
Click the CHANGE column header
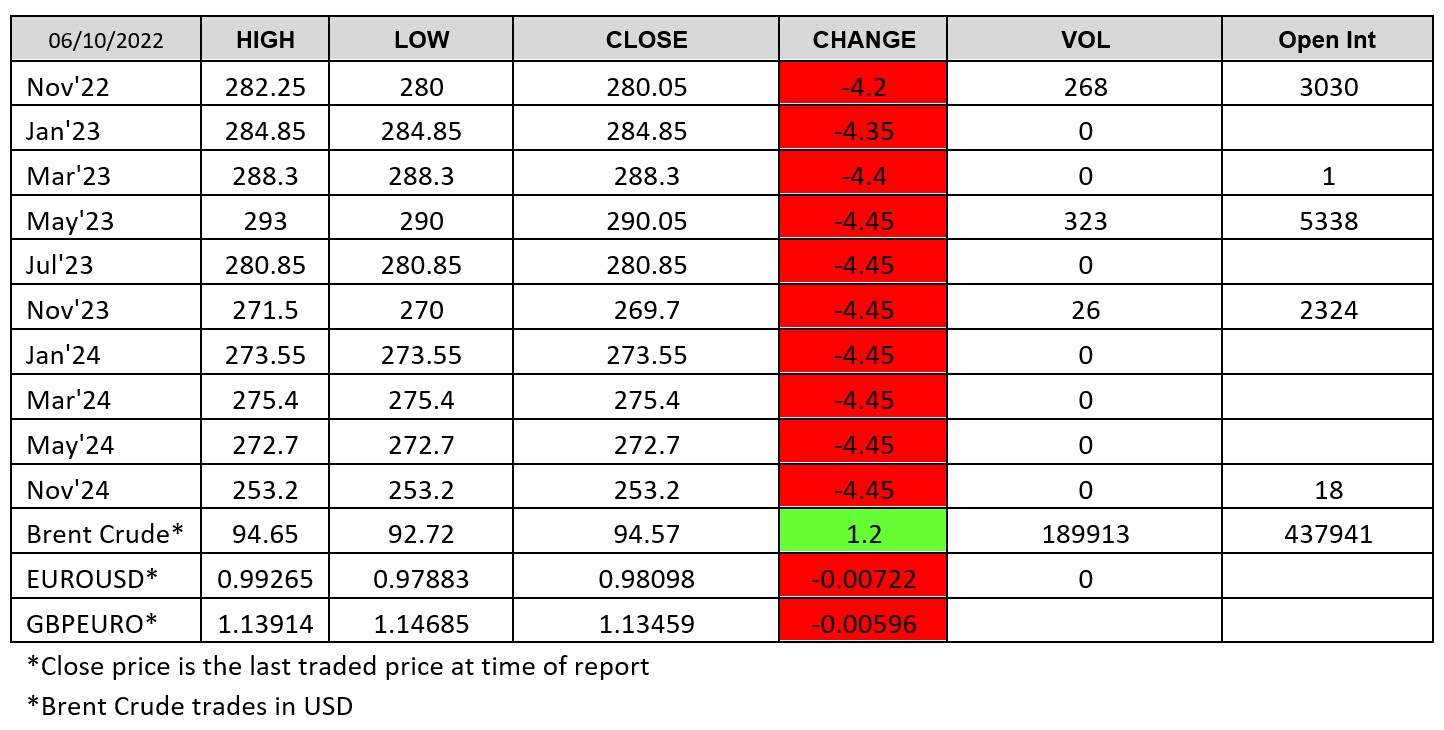tap(863, 40)
